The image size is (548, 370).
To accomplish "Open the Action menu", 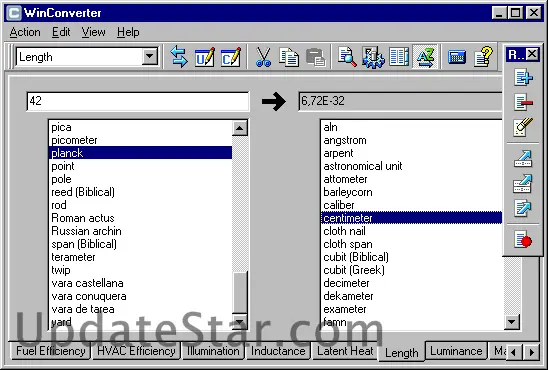I will [25, 32].
